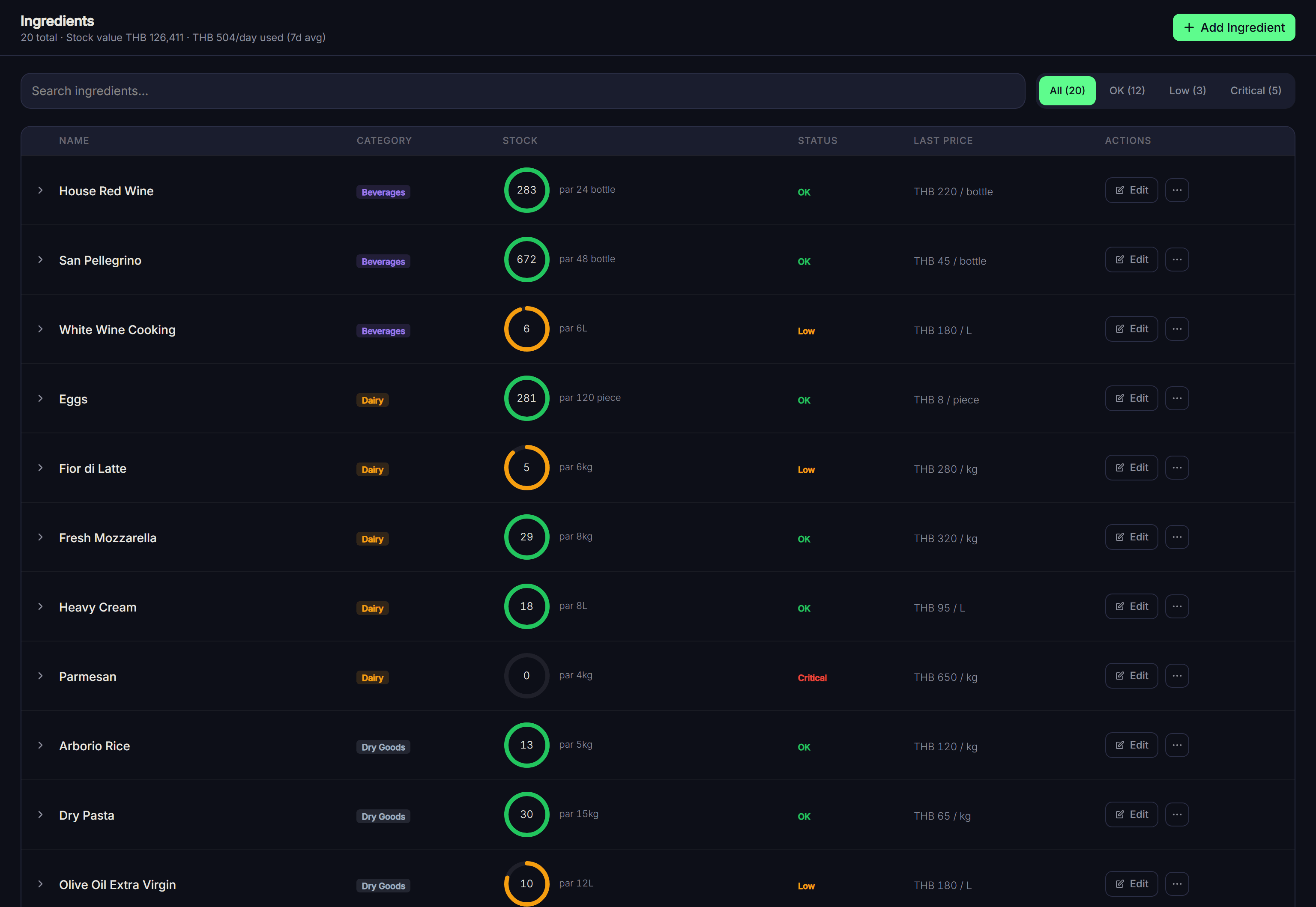
Task: Click the NAME column header
Action: click(74, 140)
